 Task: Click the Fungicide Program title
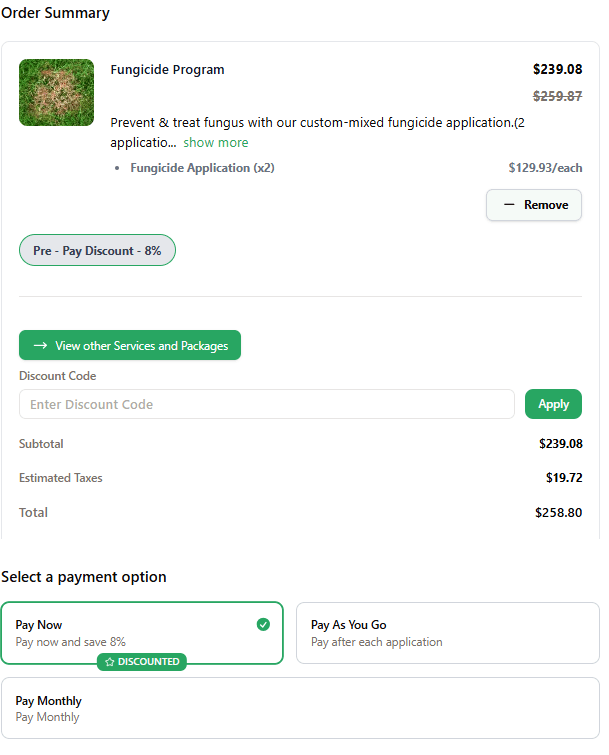pyautogui.click(x=167, y=70)
